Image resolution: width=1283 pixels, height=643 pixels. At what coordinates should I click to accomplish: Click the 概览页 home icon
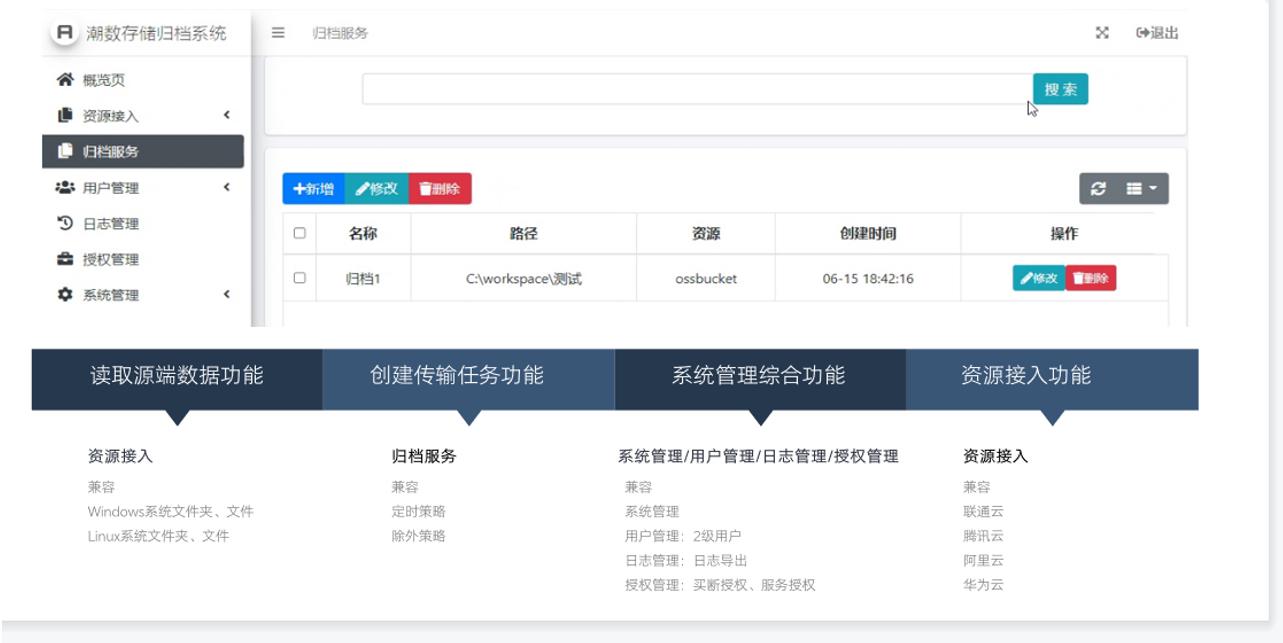point(65,80)
